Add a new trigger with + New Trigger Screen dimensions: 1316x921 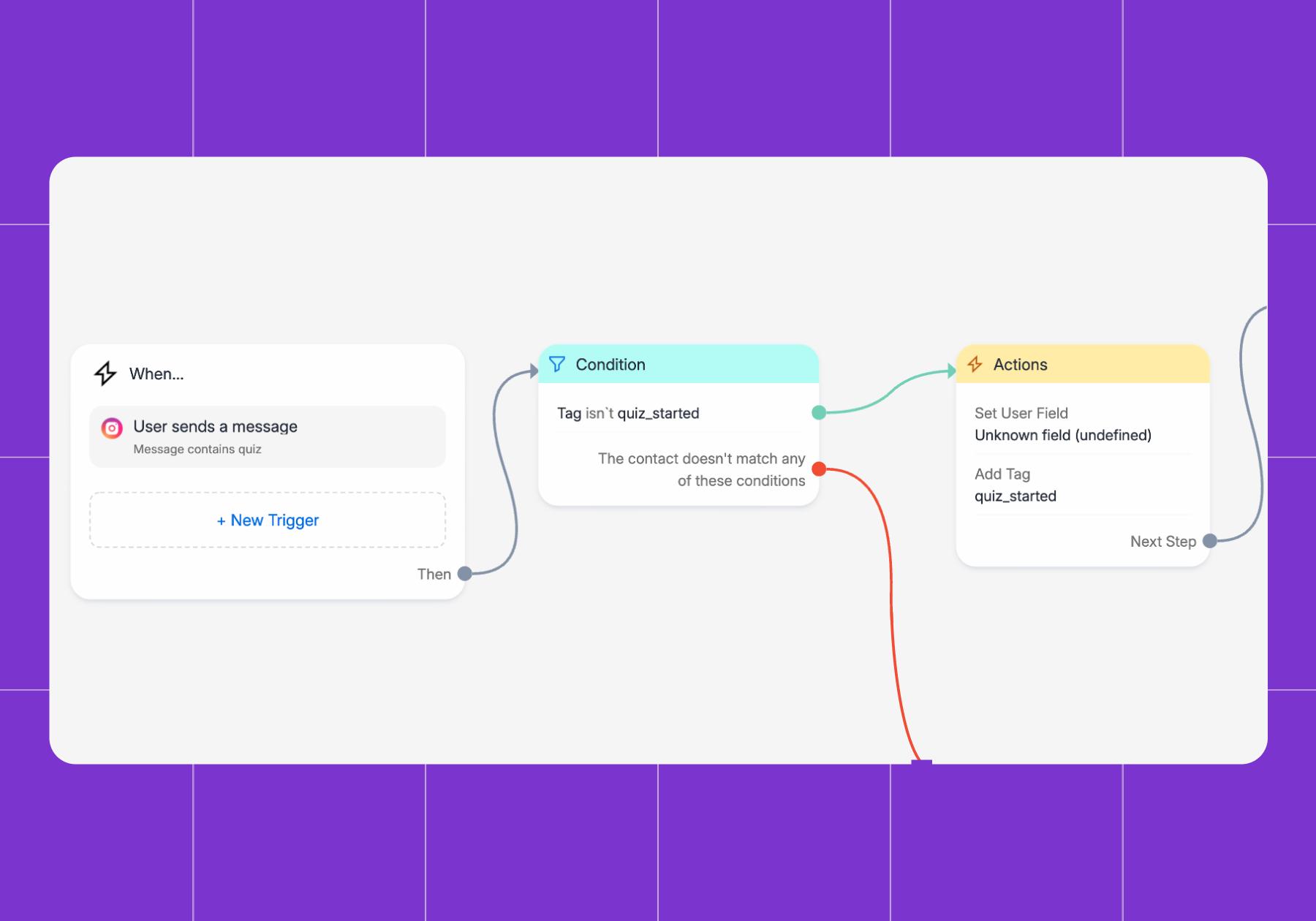click(x=268, y=520)
